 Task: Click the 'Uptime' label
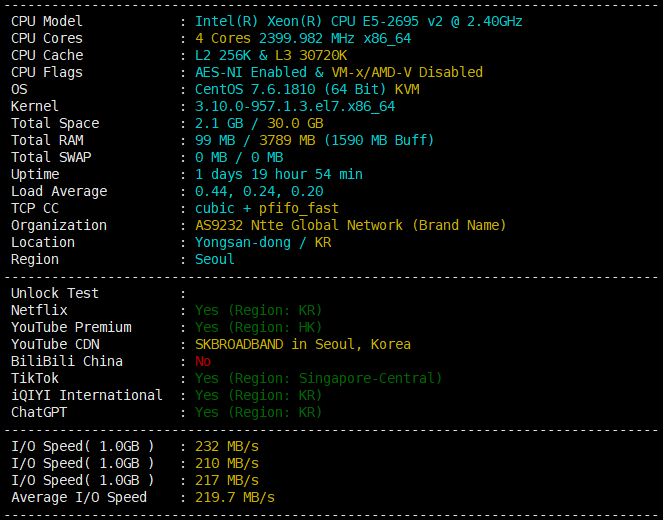[35, 174]
